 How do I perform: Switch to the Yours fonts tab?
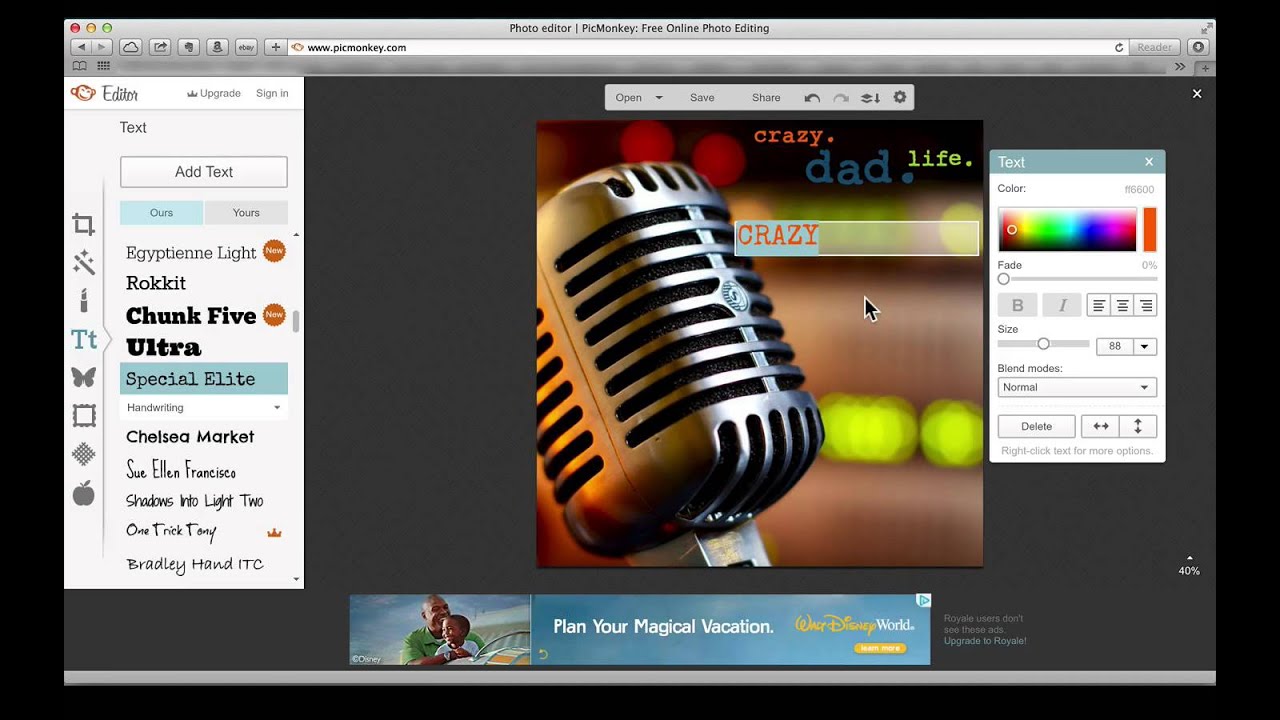tap(246, 213)
